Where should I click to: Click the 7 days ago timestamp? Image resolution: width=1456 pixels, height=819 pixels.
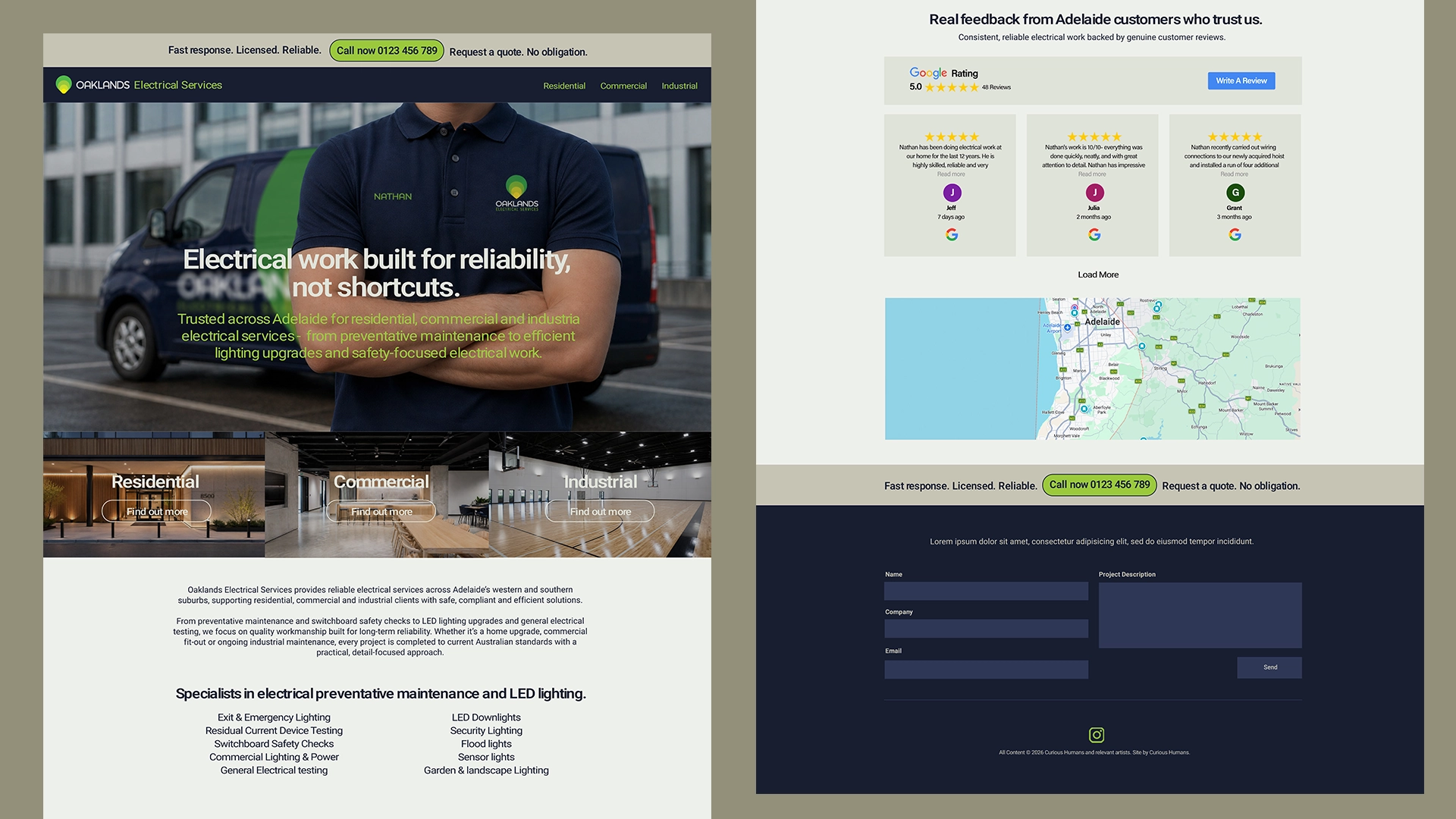951,217
